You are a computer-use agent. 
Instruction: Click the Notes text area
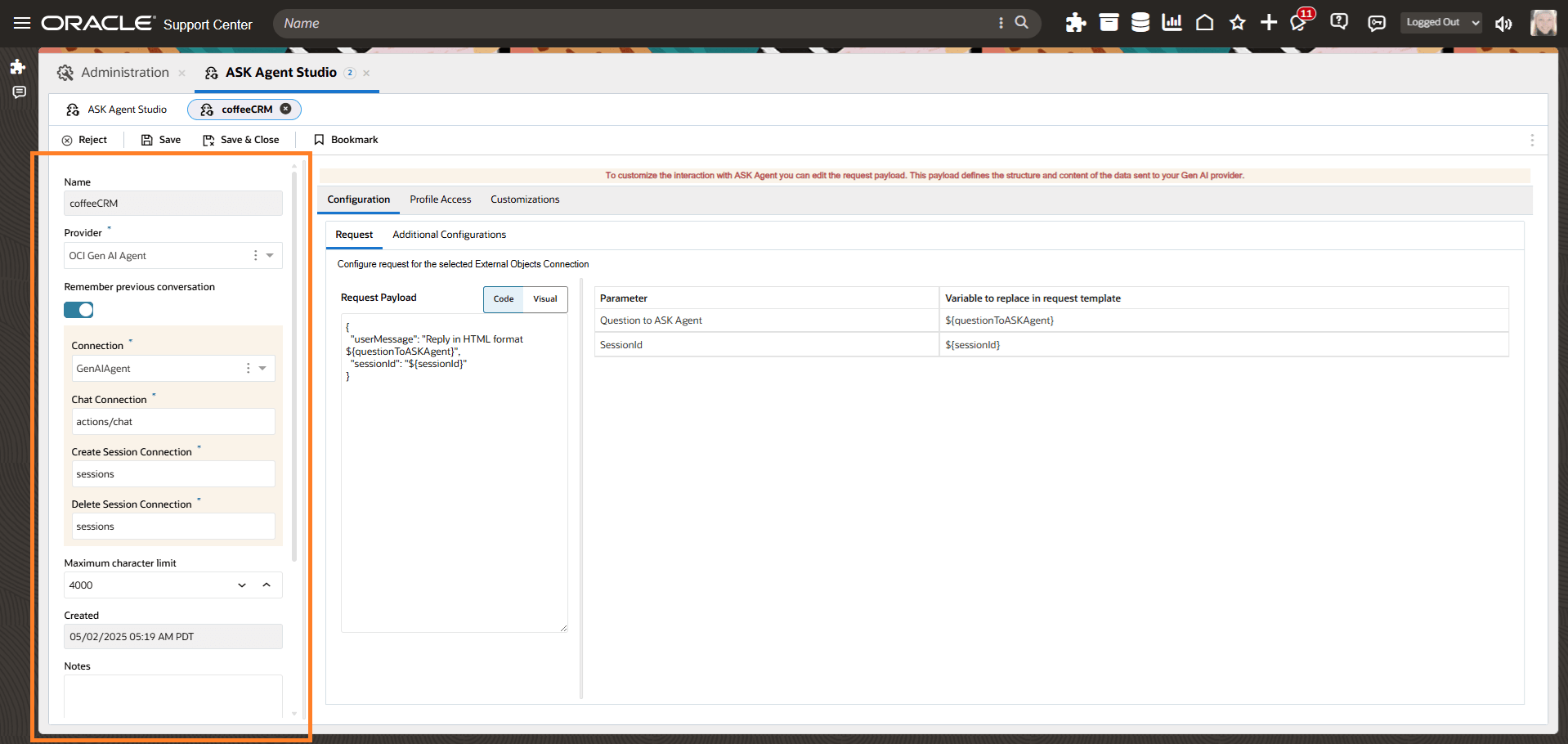(x=173, y=697)
